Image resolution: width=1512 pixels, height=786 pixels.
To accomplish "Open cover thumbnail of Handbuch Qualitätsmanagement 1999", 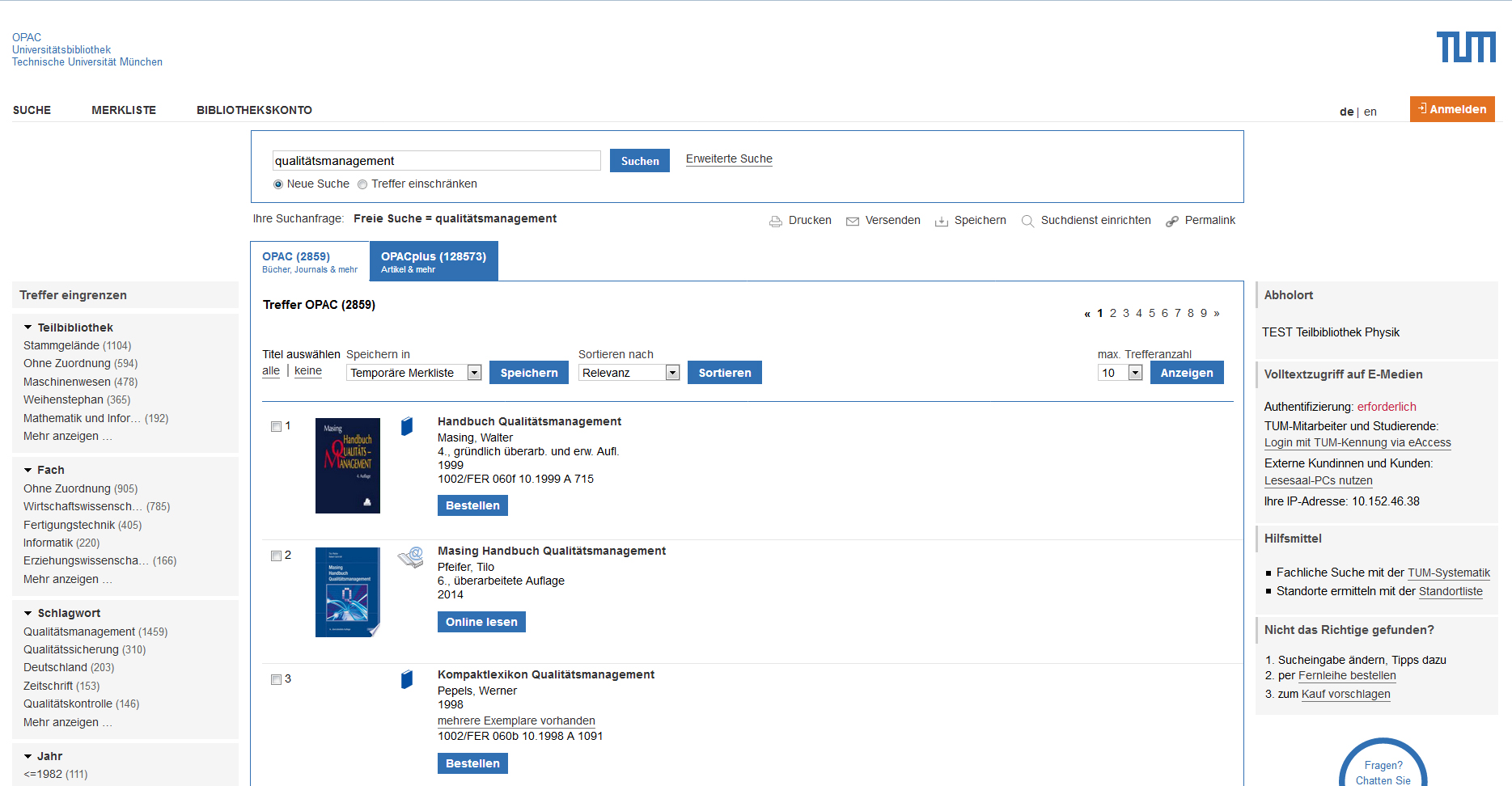I will coord(348,466).
